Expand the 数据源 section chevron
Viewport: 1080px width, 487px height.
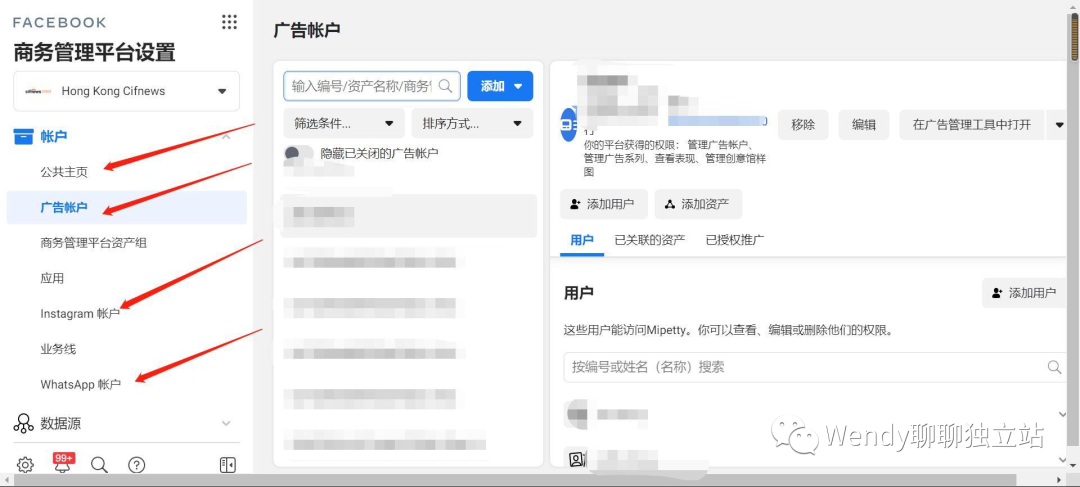click(226, 423)
